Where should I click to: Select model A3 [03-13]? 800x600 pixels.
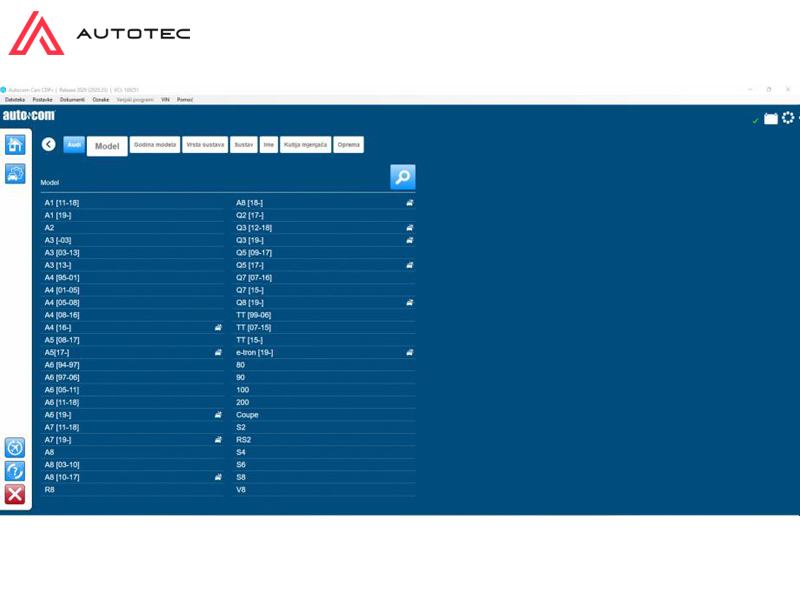[133, 253]
